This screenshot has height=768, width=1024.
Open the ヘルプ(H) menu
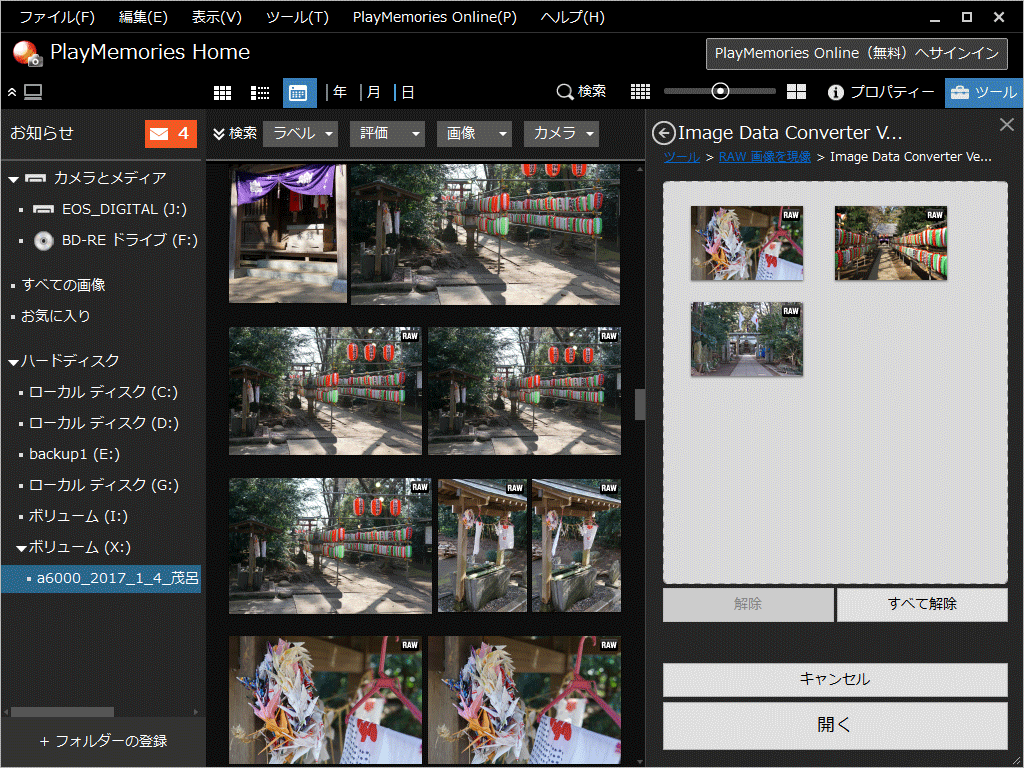(572, 17)
